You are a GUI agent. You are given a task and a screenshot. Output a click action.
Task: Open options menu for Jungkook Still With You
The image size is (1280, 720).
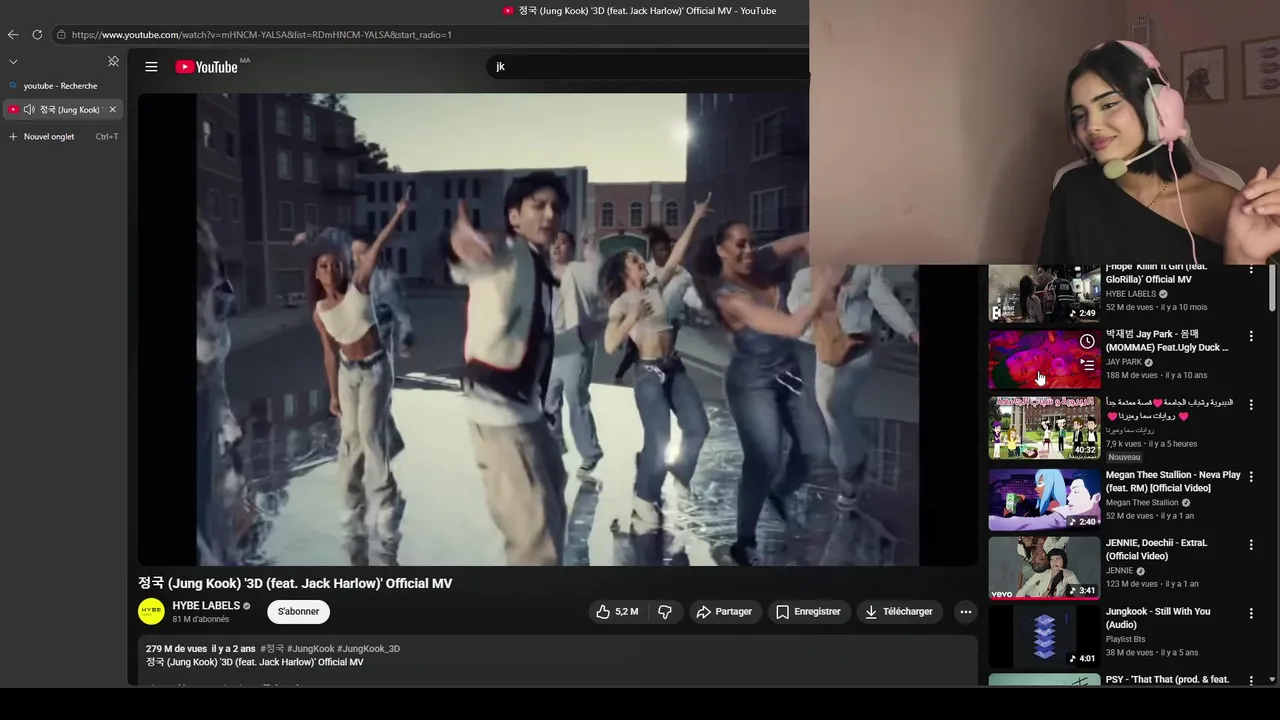coord(1251,613)
